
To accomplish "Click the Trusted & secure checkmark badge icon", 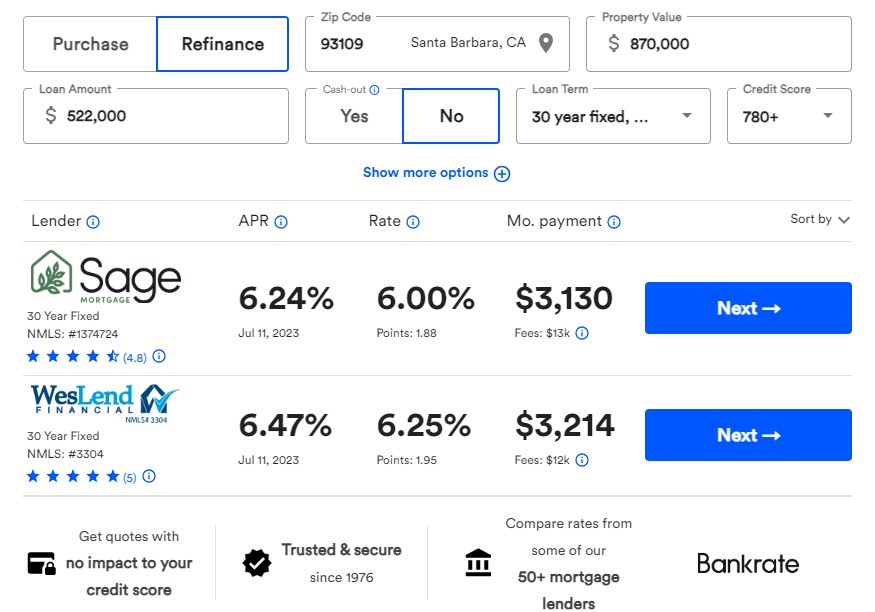I will (257, 563).
